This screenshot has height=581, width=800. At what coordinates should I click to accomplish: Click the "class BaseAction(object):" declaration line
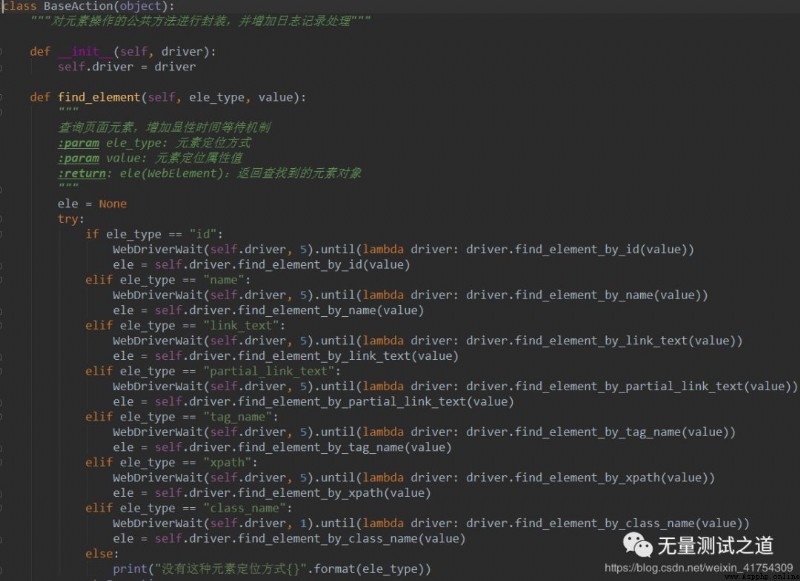88,6
